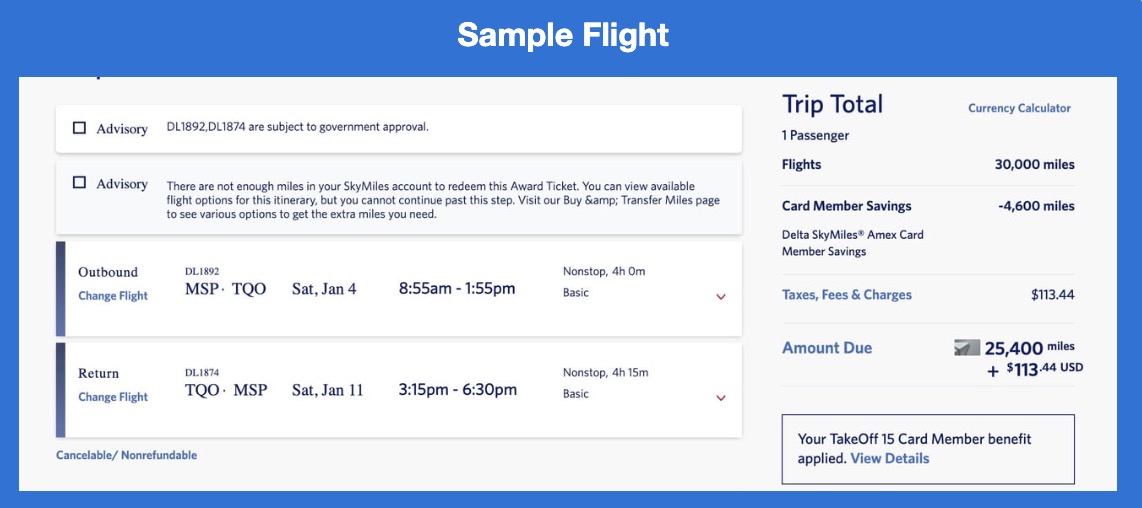The image size is (1142, 508).
Task: Expand the Return flight details chevron
Action: coord(721,398)
